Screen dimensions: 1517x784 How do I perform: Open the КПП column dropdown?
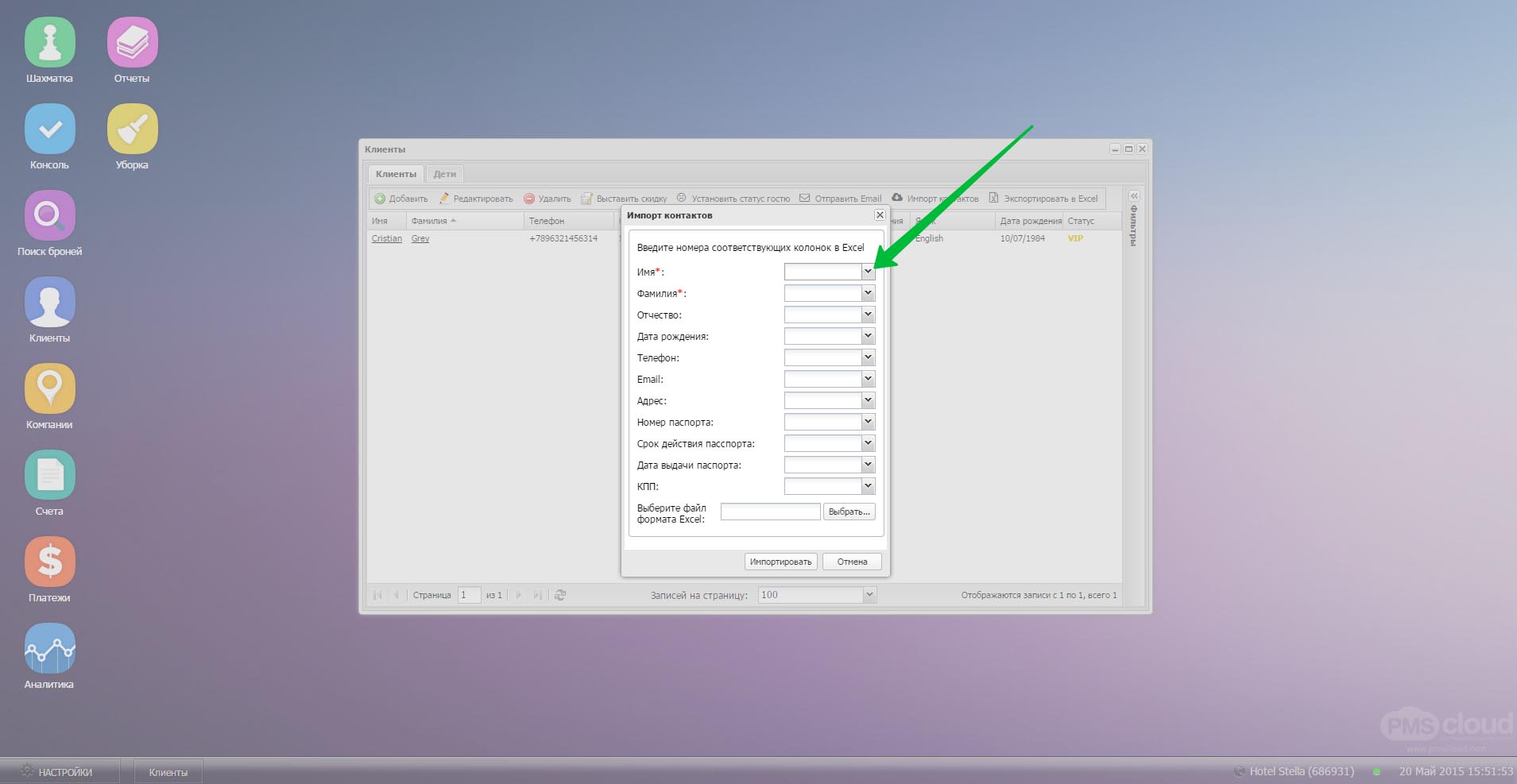(x=868, y=486)
